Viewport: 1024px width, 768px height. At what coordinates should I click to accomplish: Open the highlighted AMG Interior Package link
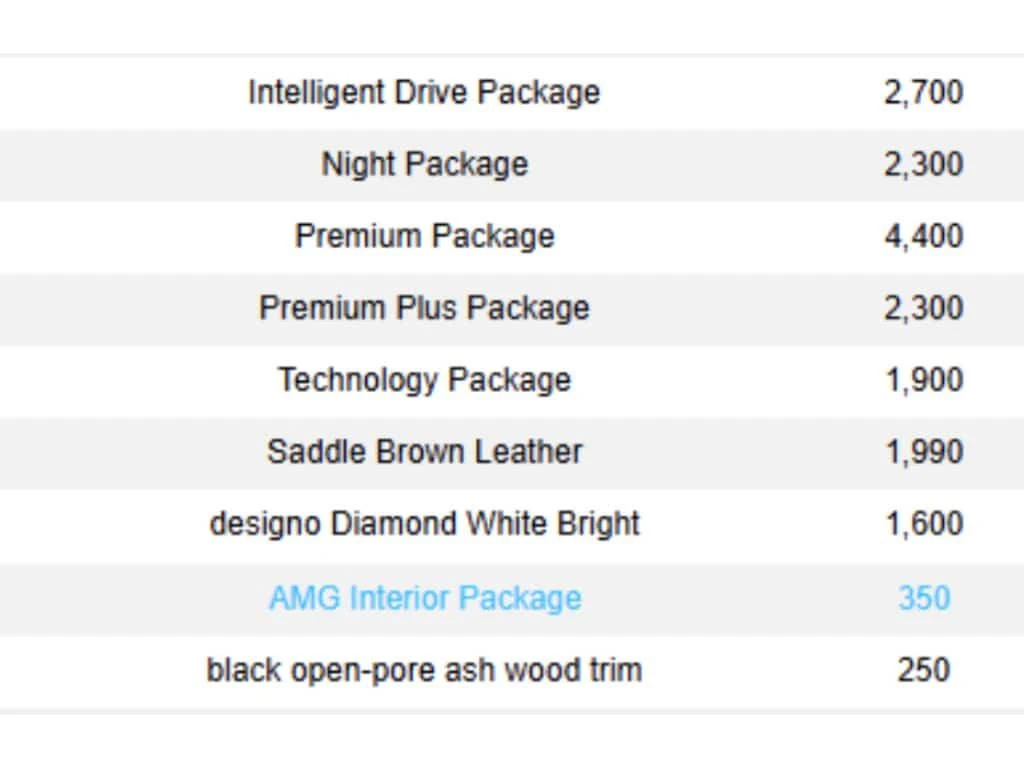425,598
